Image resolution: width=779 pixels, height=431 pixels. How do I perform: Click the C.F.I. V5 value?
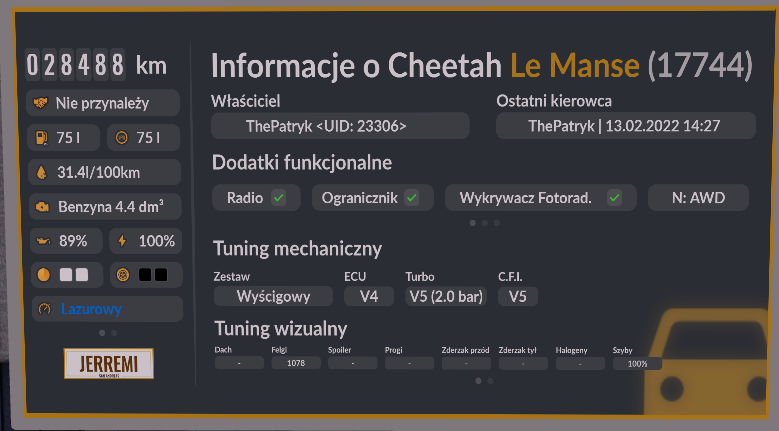518,296
